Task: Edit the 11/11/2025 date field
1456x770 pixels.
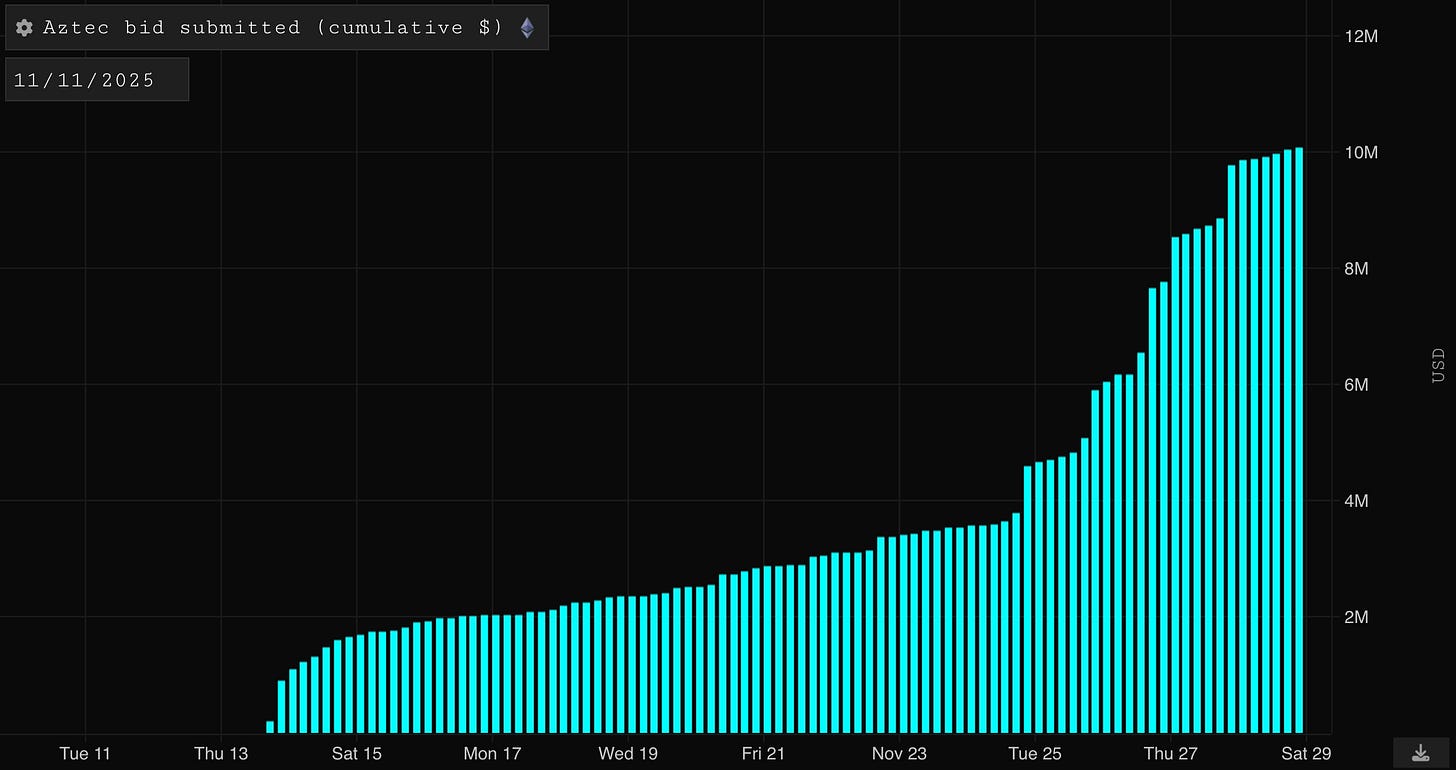Action: [x=97, y=80]
